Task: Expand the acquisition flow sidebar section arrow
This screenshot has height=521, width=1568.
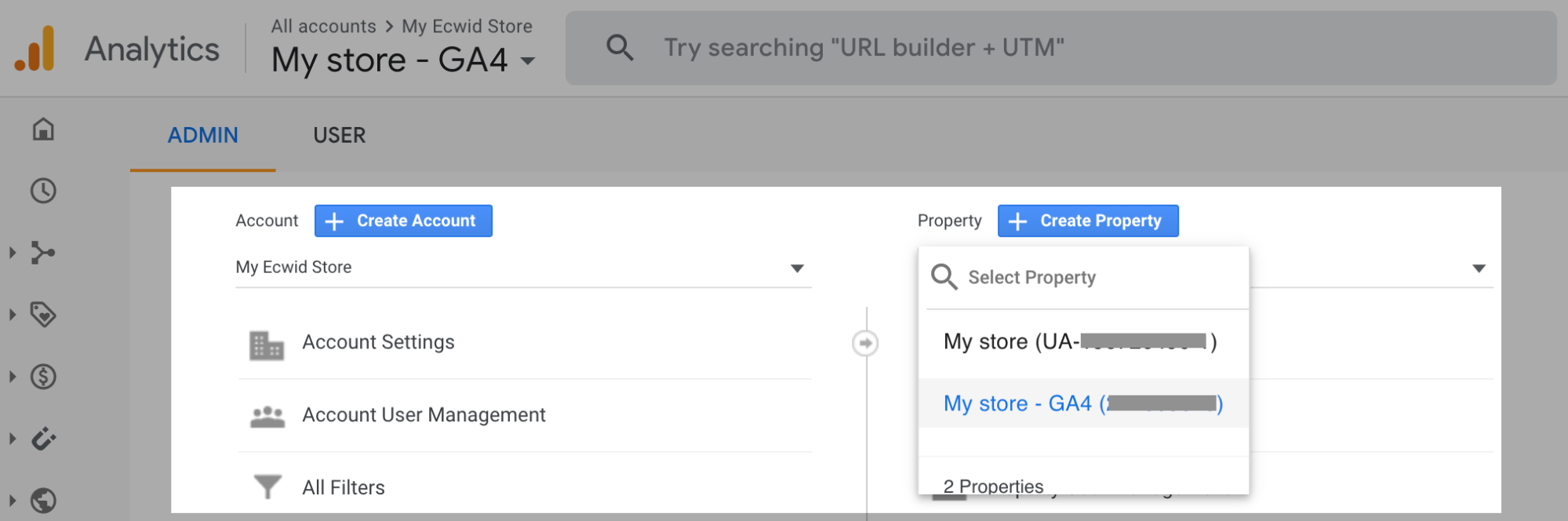Action: (13, 253)
